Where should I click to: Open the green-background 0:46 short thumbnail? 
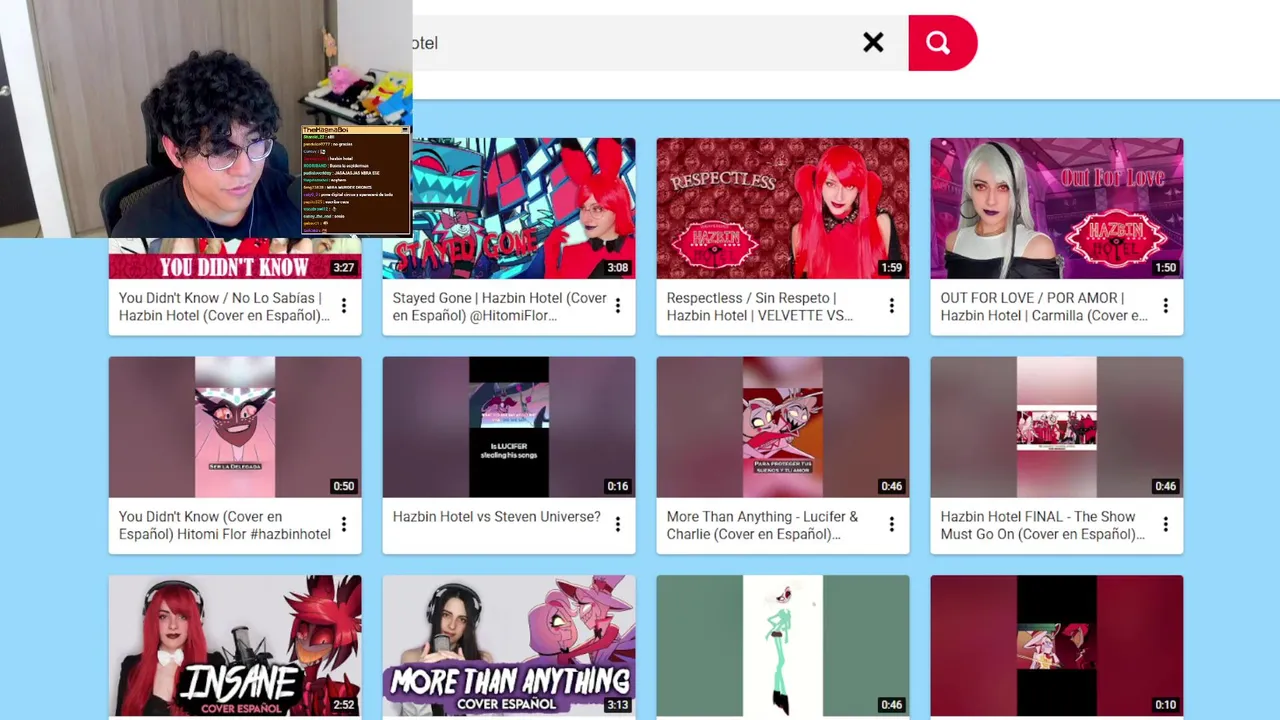[x=783, y=646]
